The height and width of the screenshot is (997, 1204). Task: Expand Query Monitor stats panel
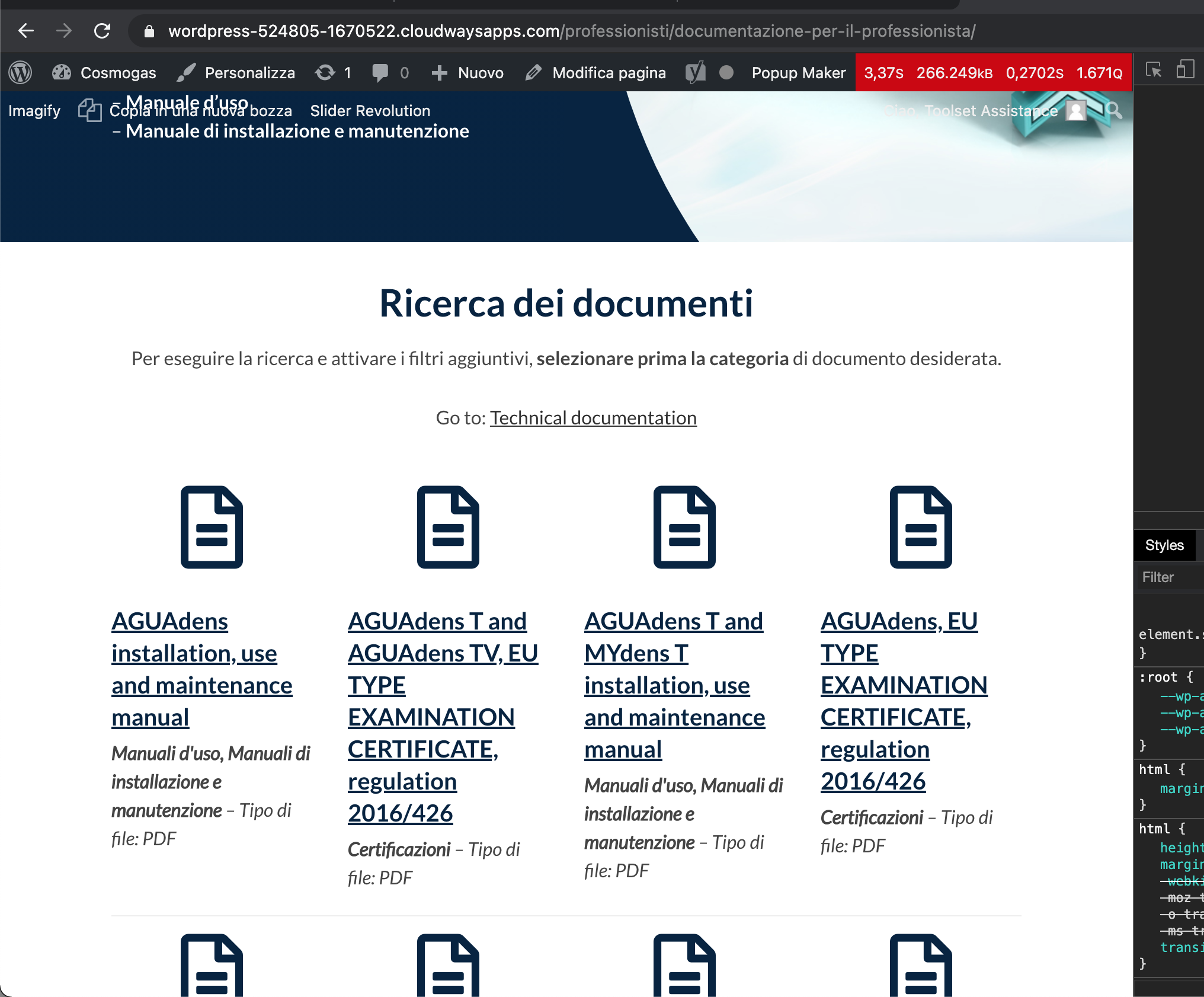point(993,73)
